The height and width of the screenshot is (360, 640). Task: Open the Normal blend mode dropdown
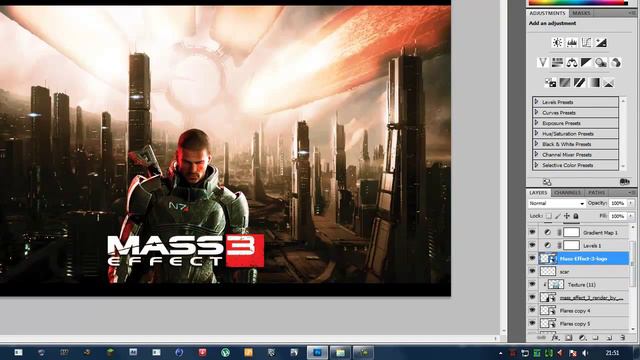(x=556, y=203)
